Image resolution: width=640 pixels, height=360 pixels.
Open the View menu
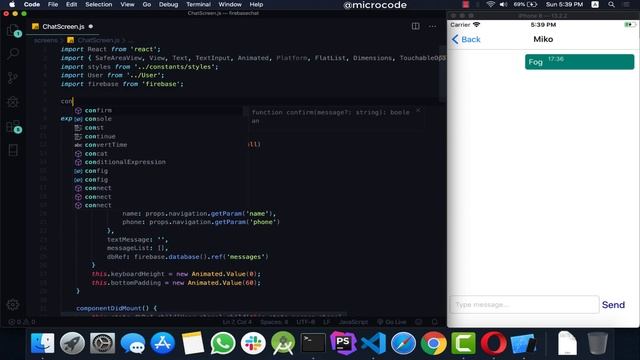tap(127, 4)
